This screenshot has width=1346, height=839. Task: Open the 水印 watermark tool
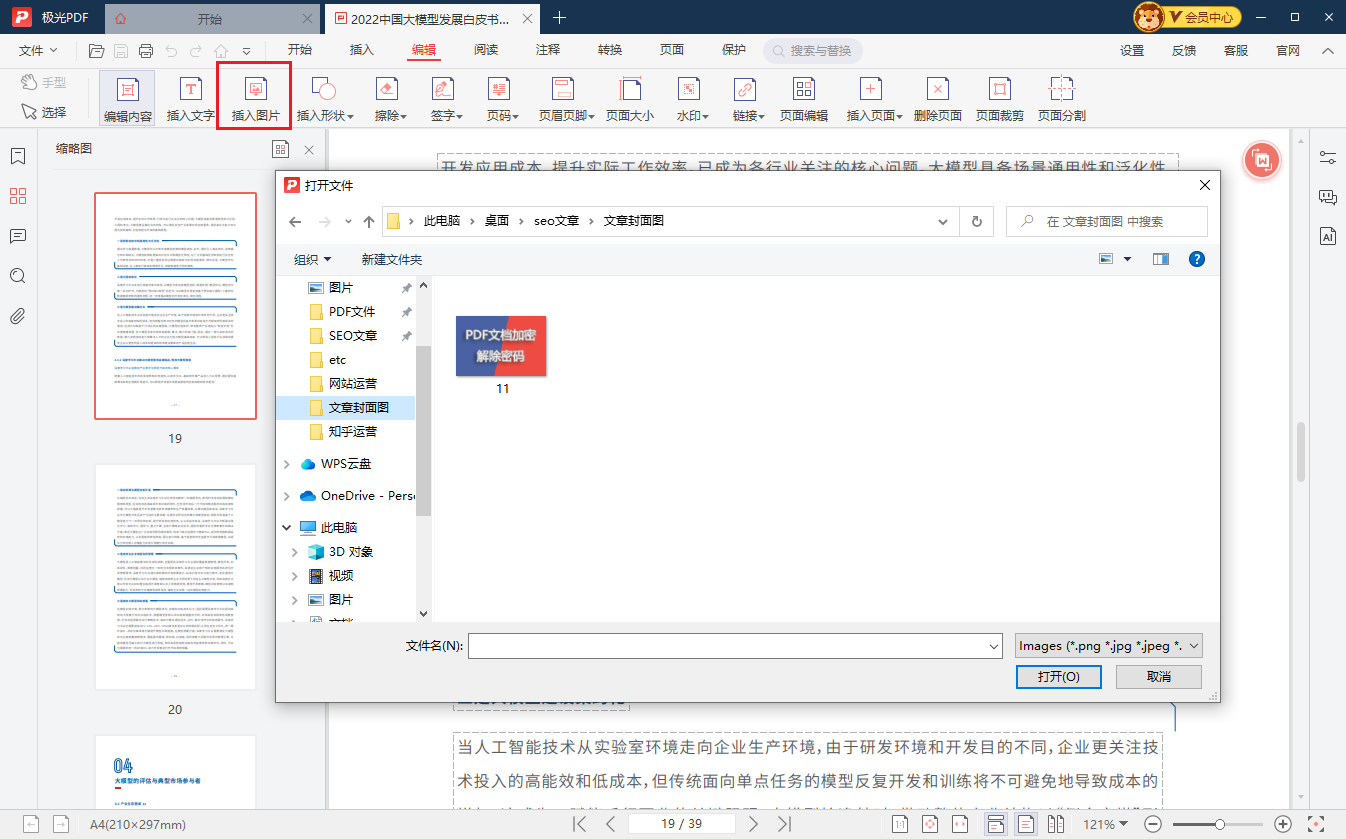coord(692,99)
